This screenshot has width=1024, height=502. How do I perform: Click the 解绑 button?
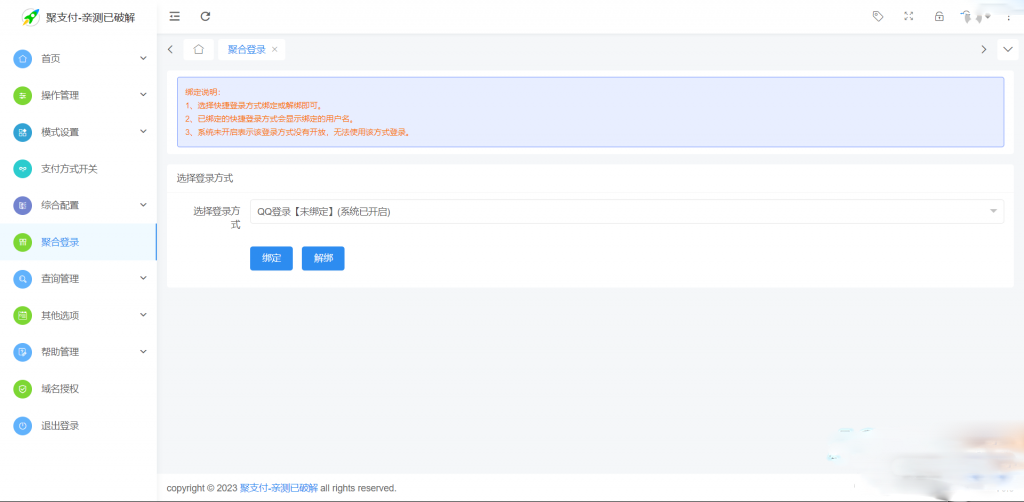click(x=322, y=258)
